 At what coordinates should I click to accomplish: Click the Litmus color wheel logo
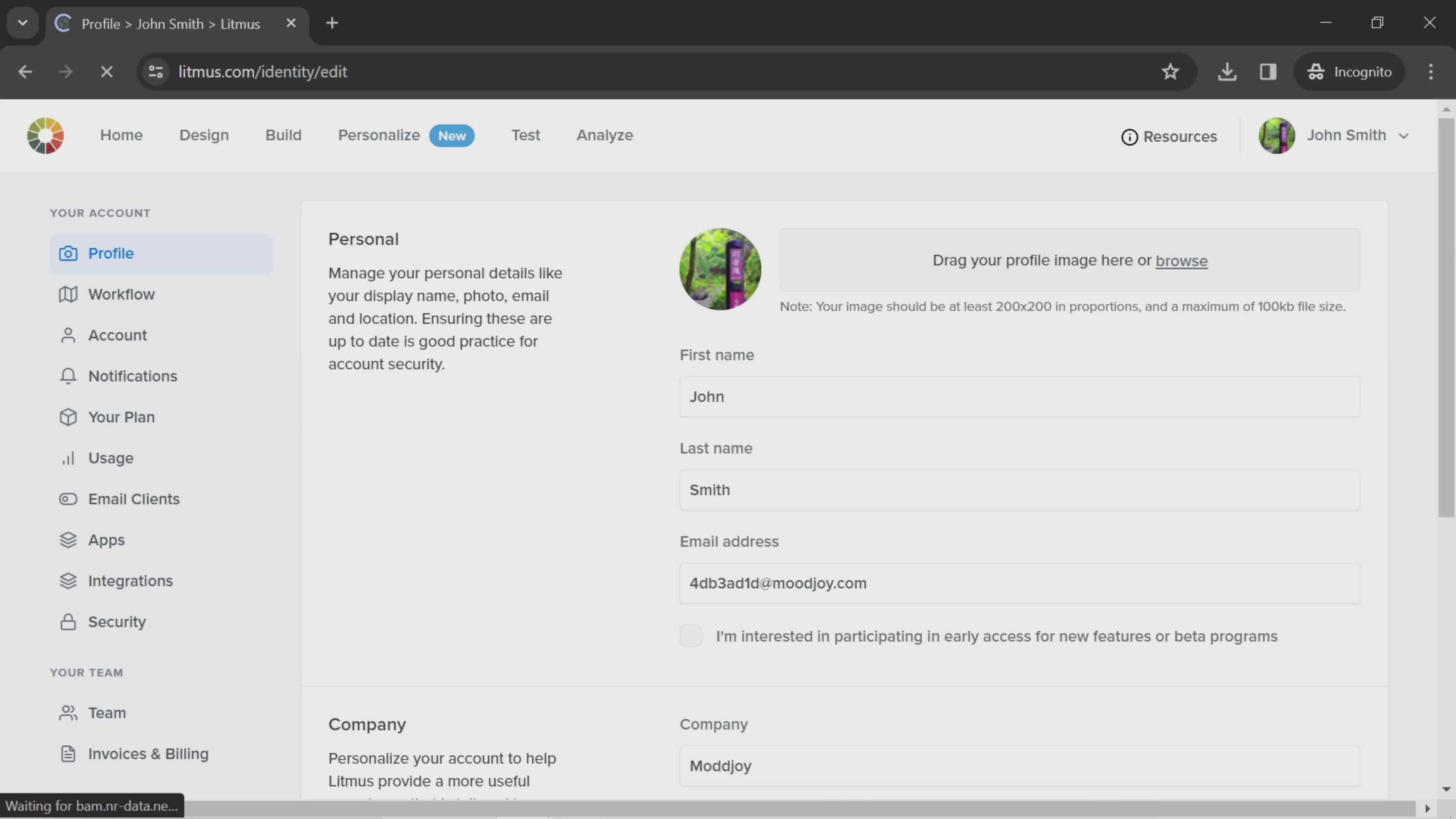45,136
